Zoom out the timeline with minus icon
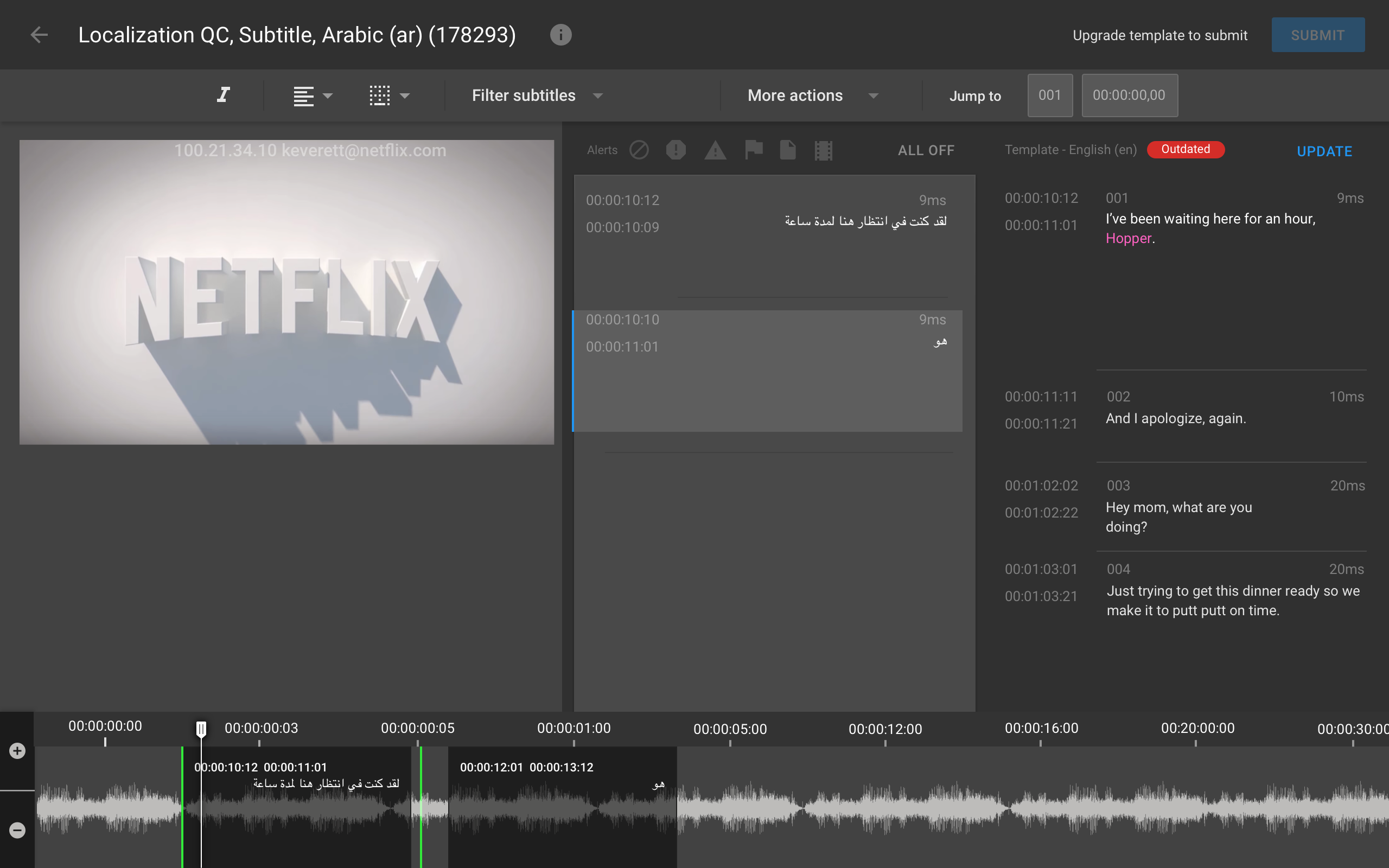Screen dimensions: 1389x868 [17, 830]
